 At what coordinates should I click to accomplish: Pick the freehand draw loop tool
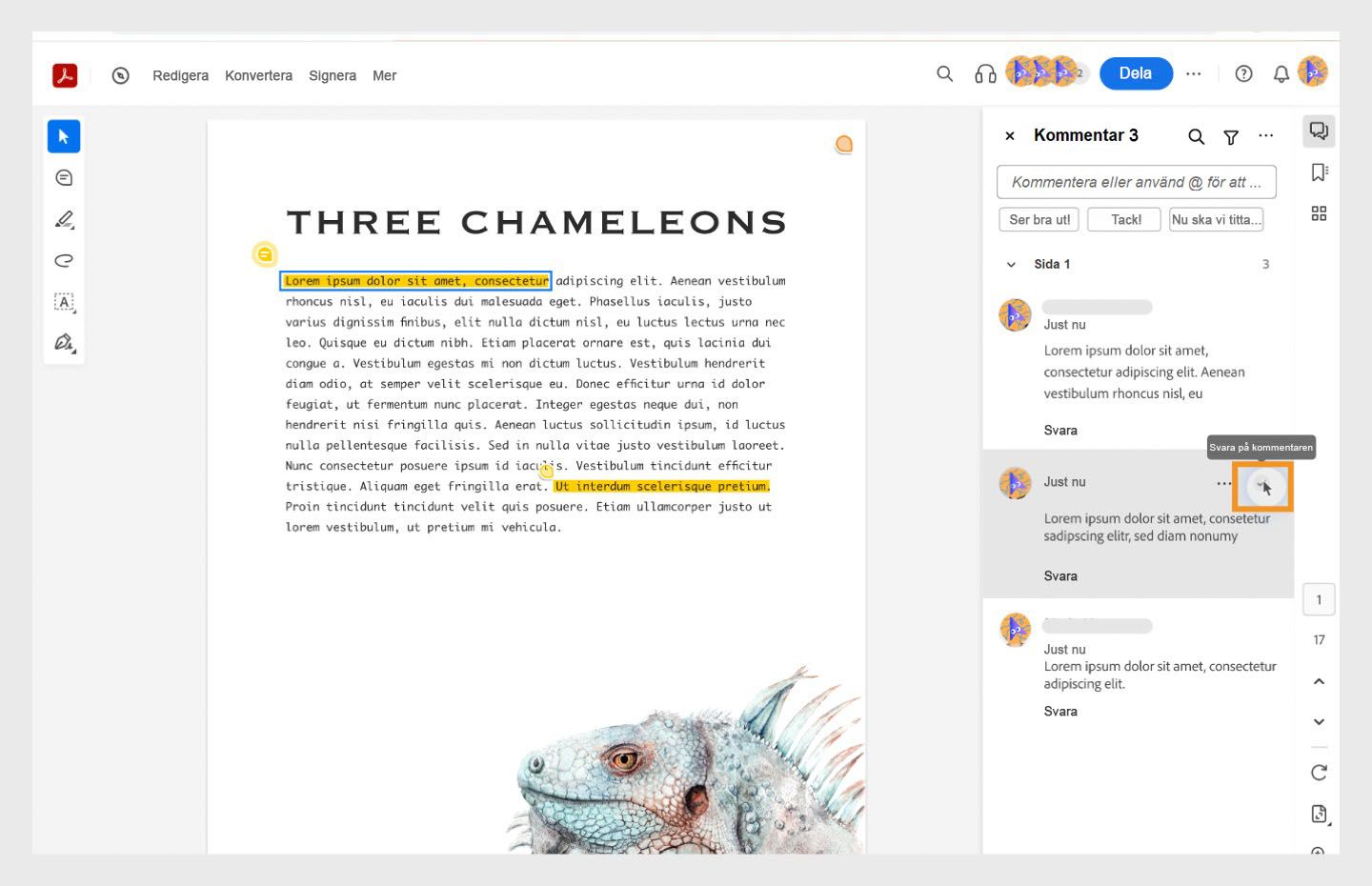pyautogui.click(x=64, y=260)
